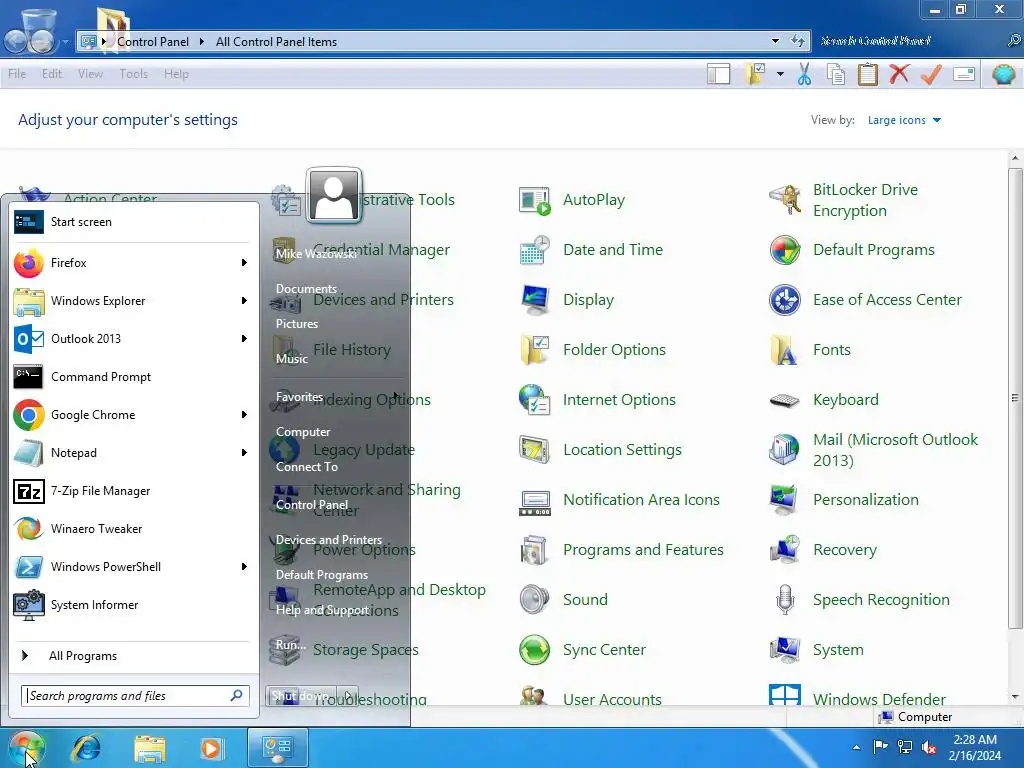The width and height of the screenshot is (1024, 768).
Task: Open Firefox from the Start menu
Action: pyautogui.click(x=131, y=263)
